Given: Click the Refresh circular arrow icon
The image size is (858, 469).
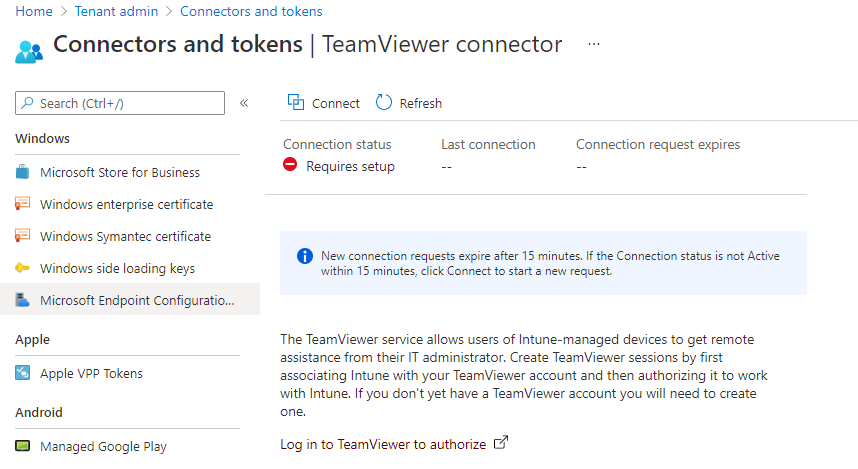Looking at the screenshot, I should click(x=384, y=102).
